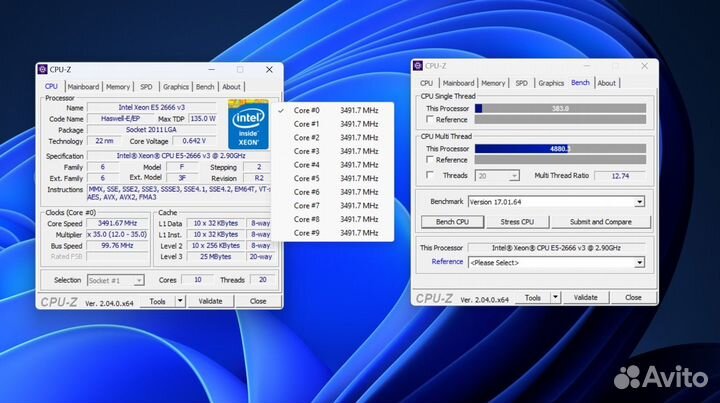Select the checked Core #0 entry
The width and height of the screenshot is (720, 403).
(332, 111)
